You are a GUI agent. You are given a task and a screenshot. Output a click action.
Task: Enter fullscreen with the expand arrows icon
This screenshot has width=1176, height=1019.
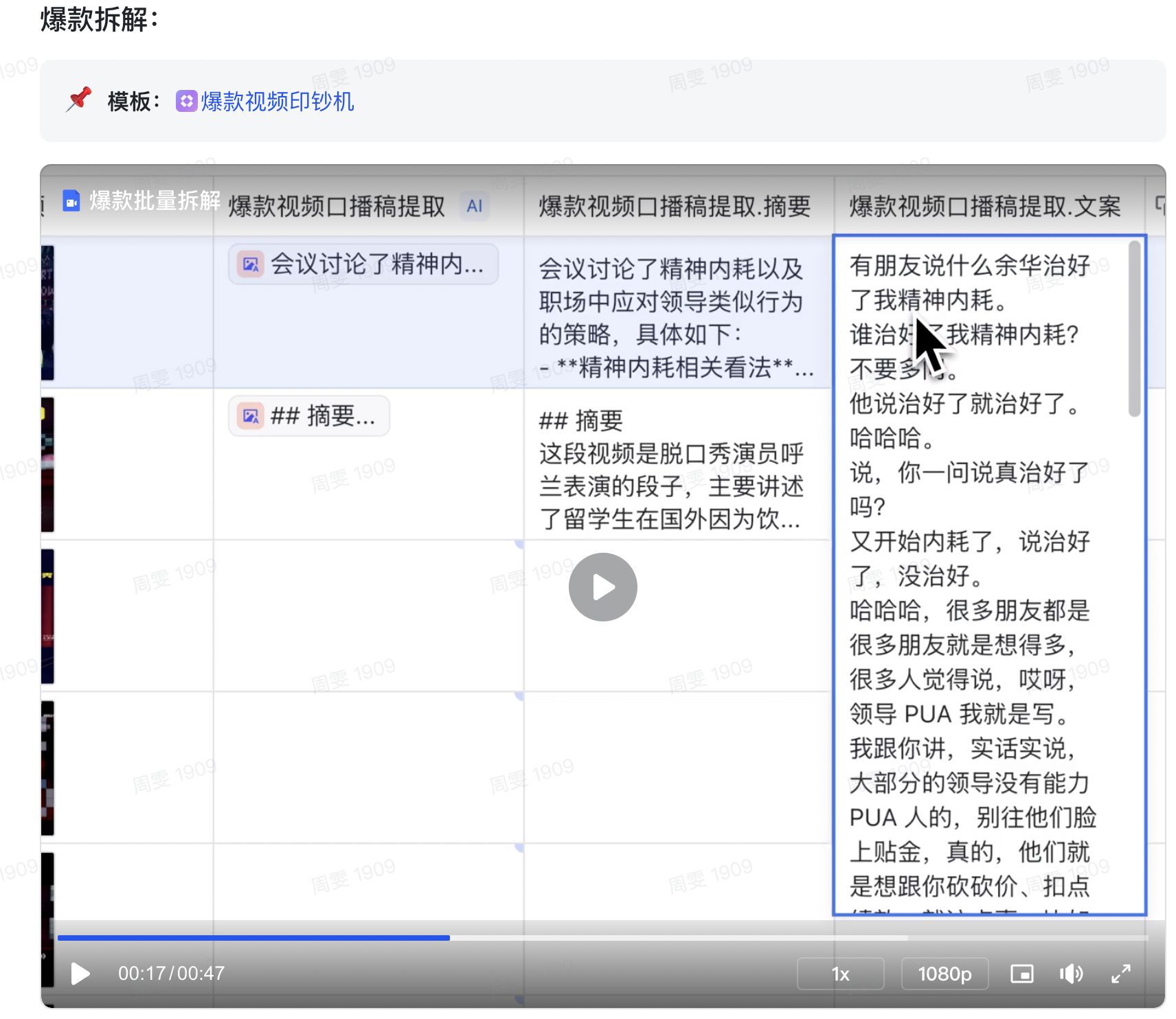click(x=1120, y=974)
